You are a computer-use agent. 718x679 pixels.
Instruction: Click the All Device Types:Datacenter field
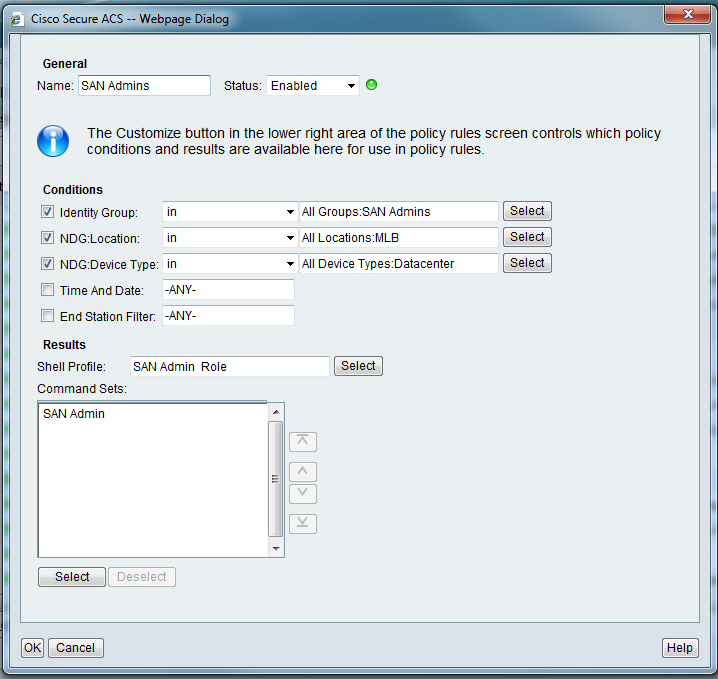coord(399,264)
